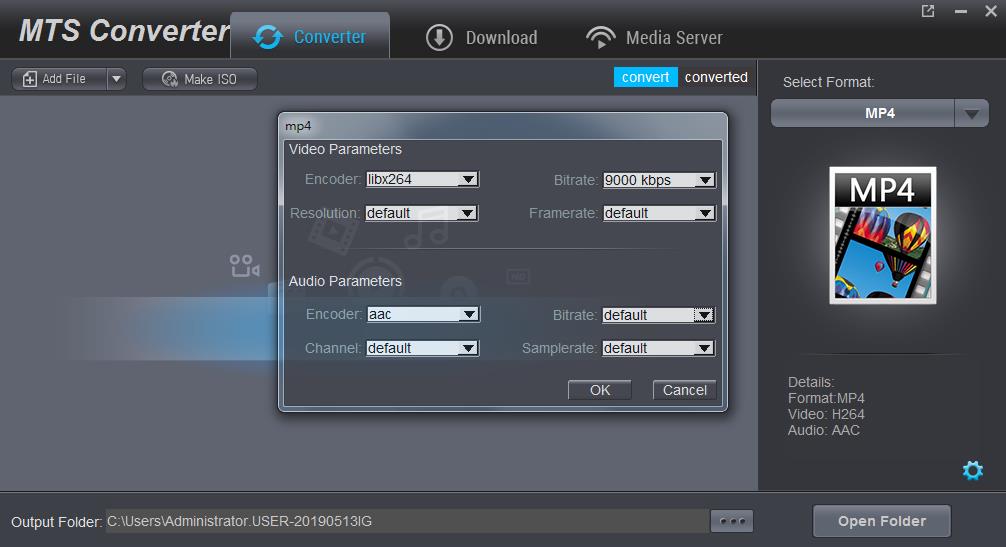Switch to the convert list toggle

(x=645, y=77)
